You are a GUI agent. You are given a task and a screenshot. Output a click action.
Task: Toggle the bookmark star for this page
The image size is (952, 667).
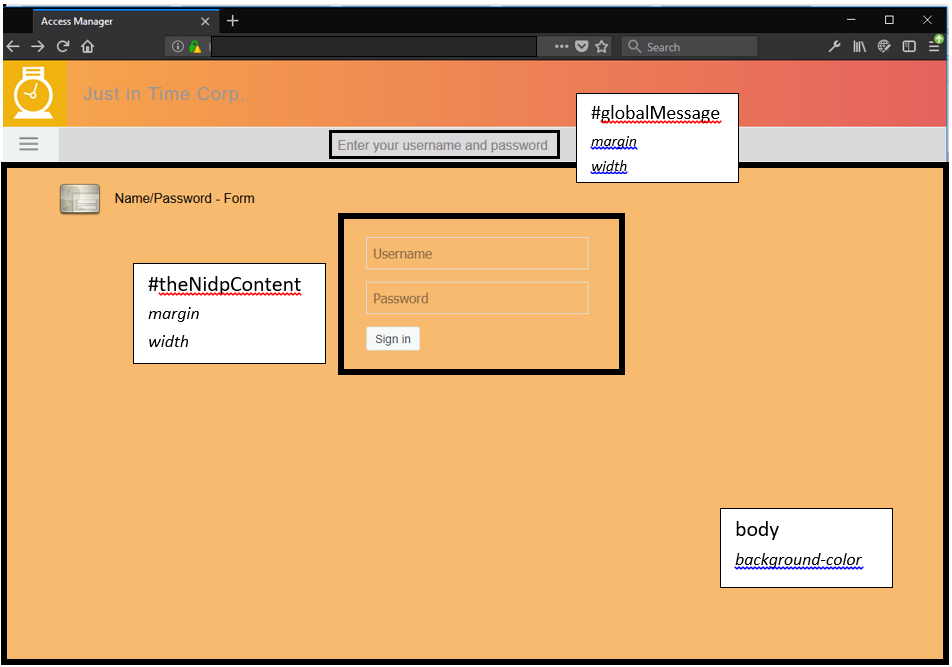600,46
